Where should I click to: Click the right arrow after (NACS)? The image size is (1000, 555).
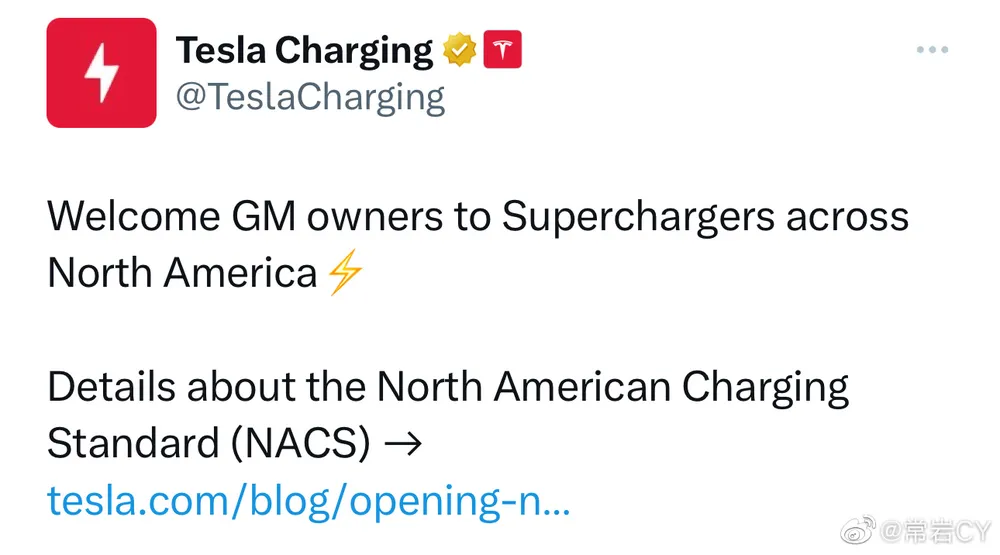(x=403, y=443)
